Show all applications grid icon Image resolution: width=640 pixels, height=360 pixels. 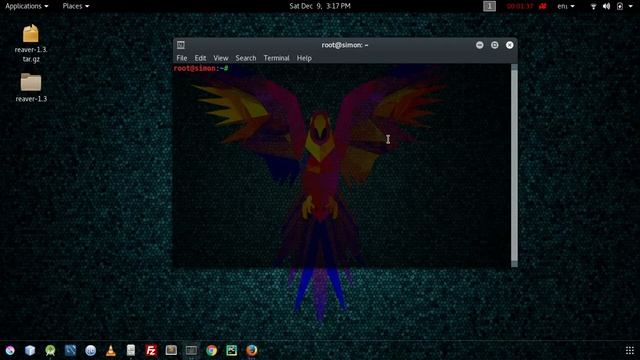tap(630, 350)
